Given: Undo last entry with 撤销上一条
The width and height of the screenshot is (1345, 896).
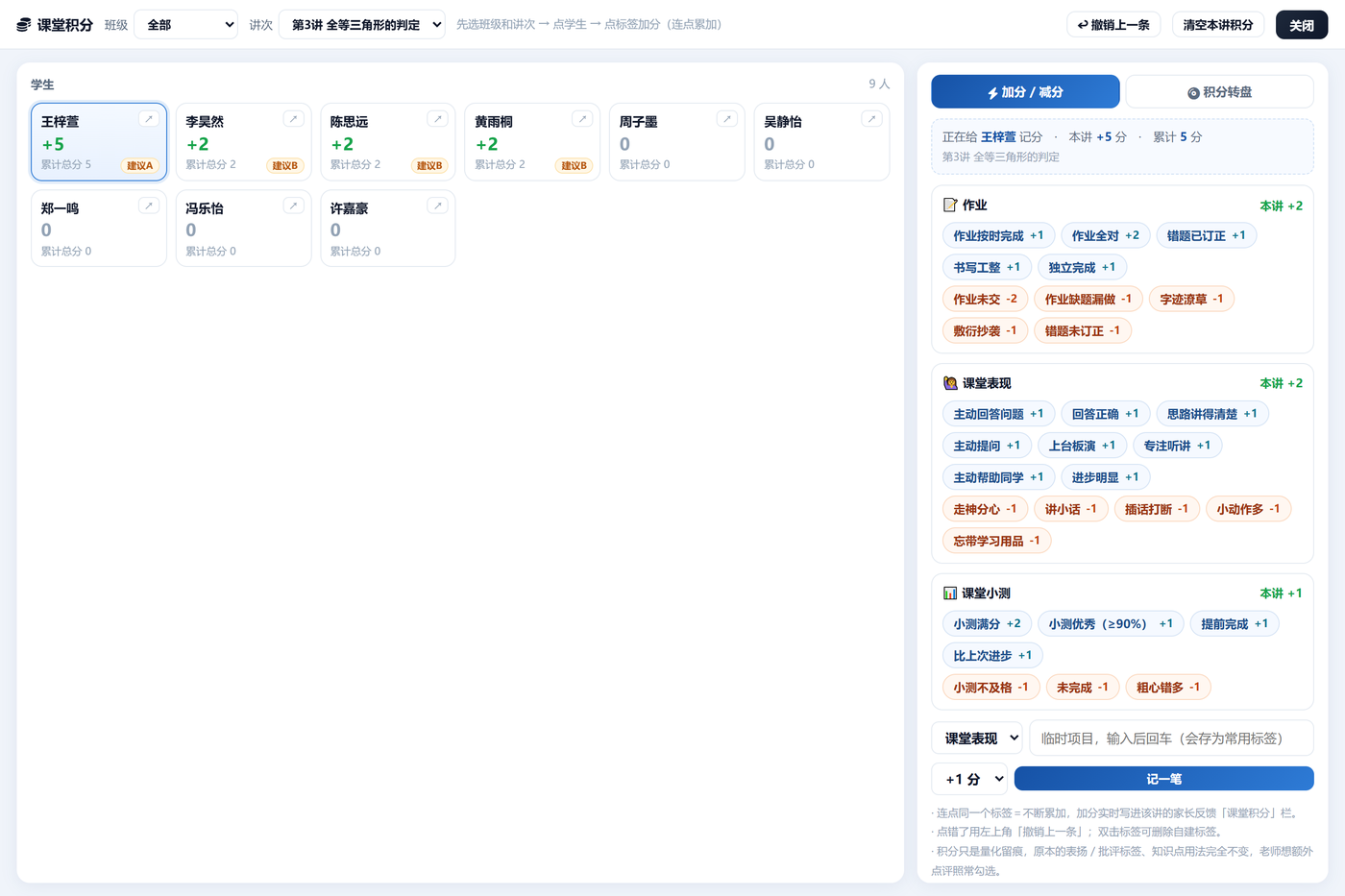Looking at the screenshot, I should click(1113, 25).
